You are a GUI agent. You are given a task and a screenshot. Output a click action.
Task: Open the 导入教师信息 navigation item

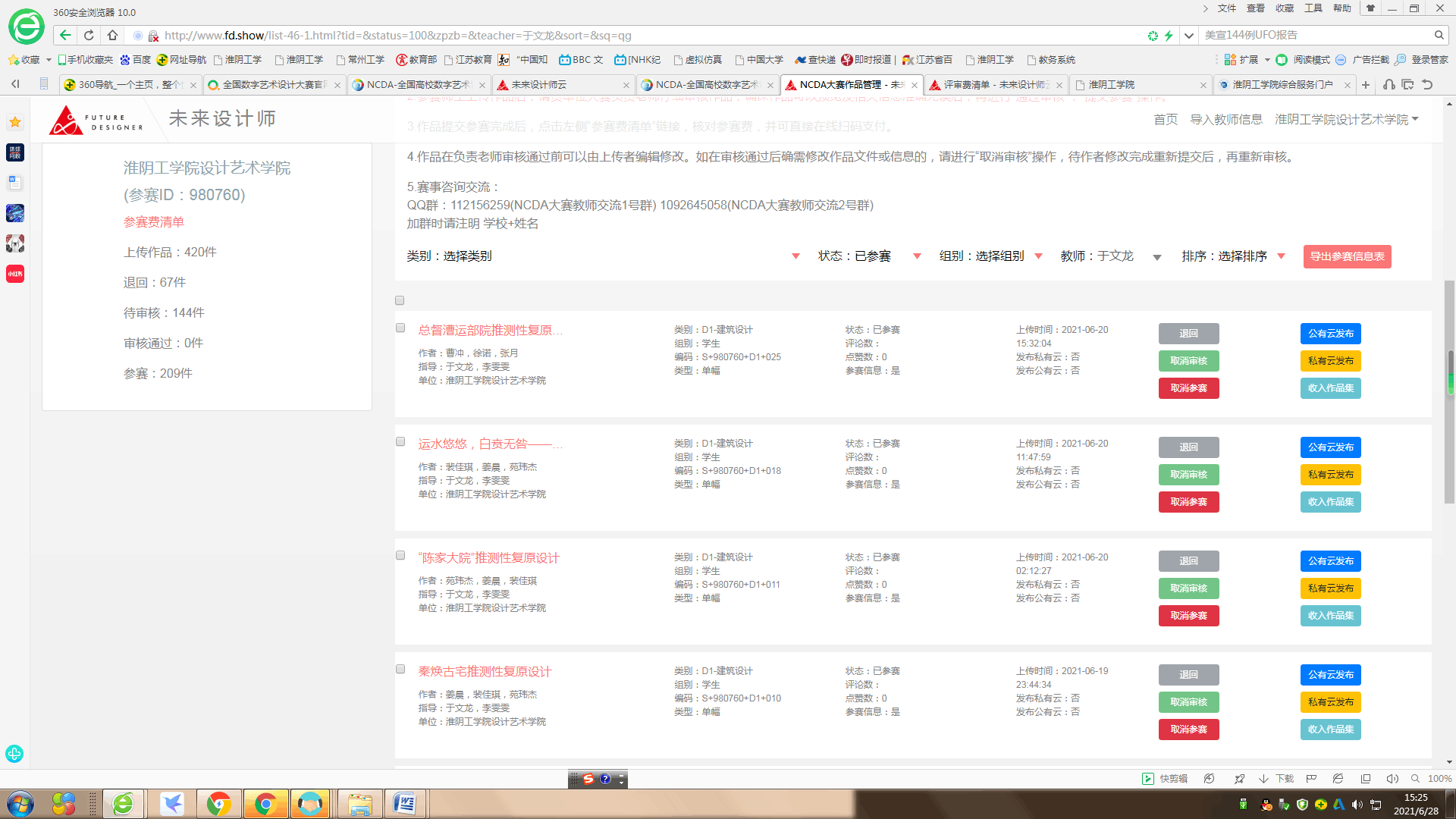(1225, 119)
